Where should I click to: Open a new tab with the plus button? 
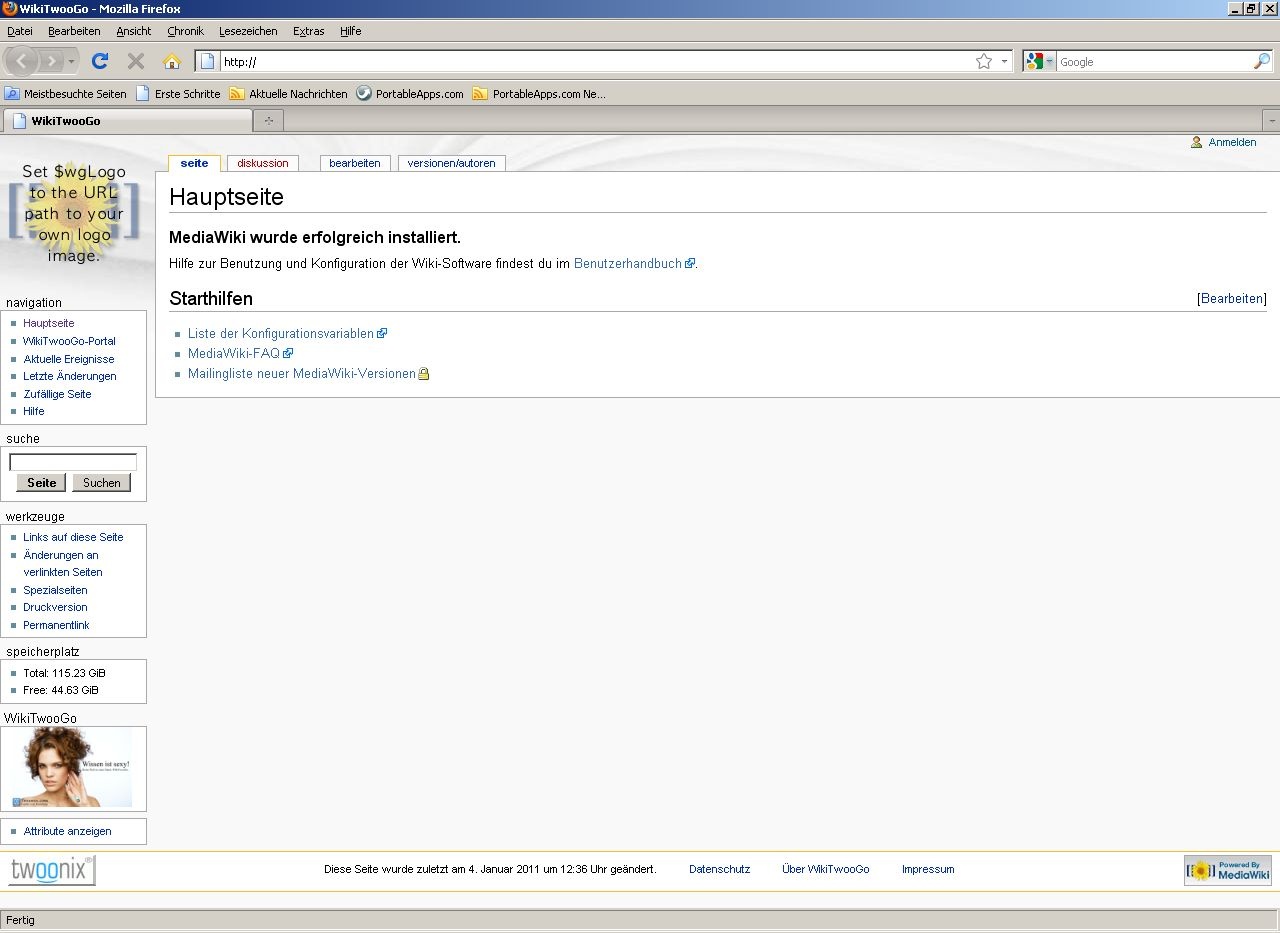pos(268,121)
